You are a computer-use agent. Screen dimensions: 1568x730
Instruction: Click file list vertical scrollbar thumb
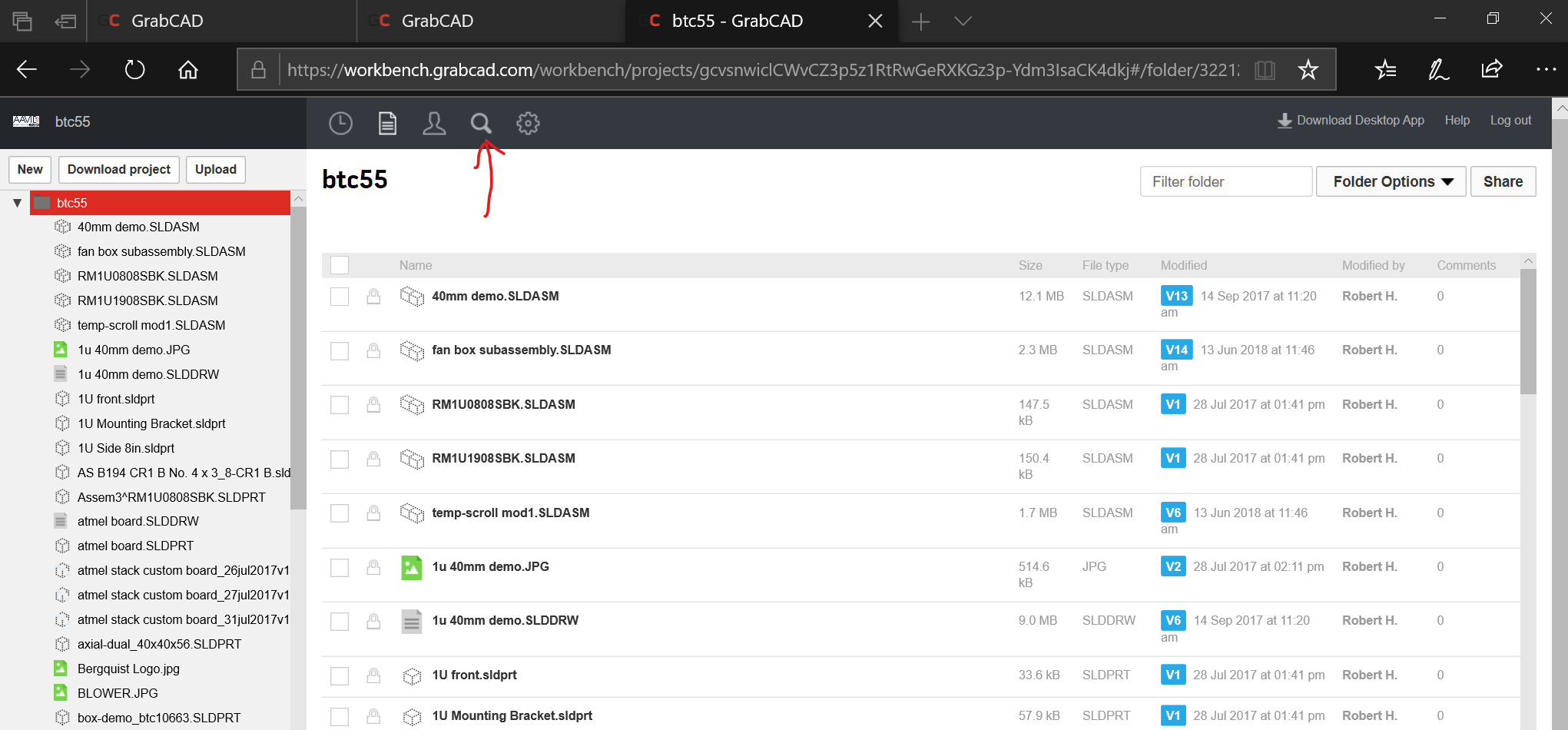click(1528, 332)
